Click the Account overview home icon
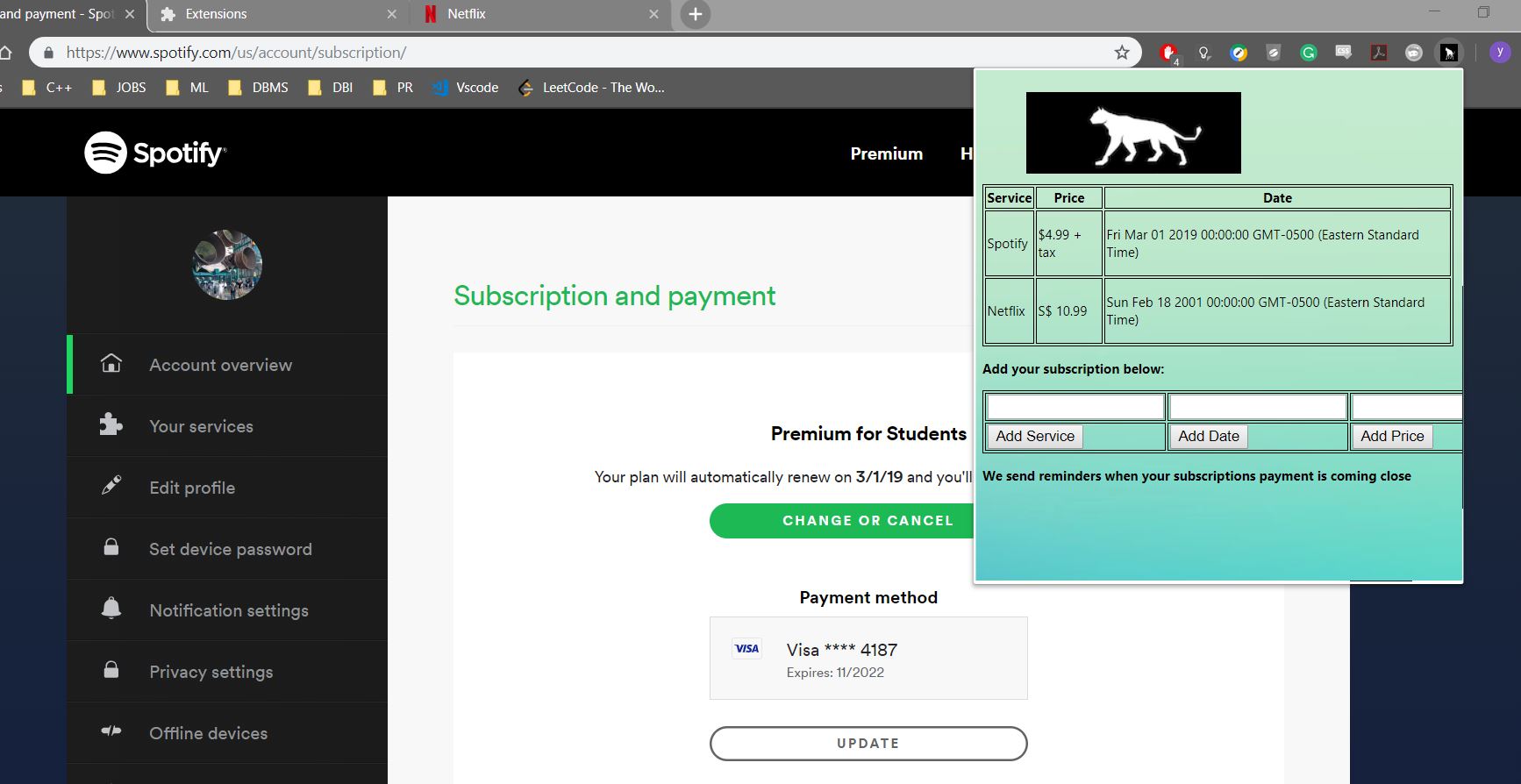Viewport: 1521px width, 784px height. pyautogui.click(x=111, y=363)
